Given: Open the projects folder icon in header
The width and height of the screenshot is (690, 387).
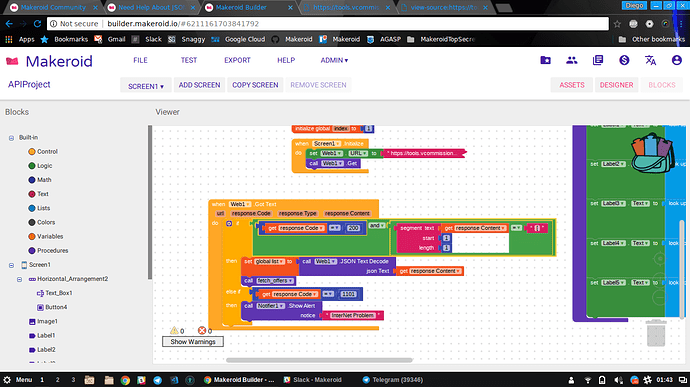Looking at the screenshot, I should coord(545,60).
